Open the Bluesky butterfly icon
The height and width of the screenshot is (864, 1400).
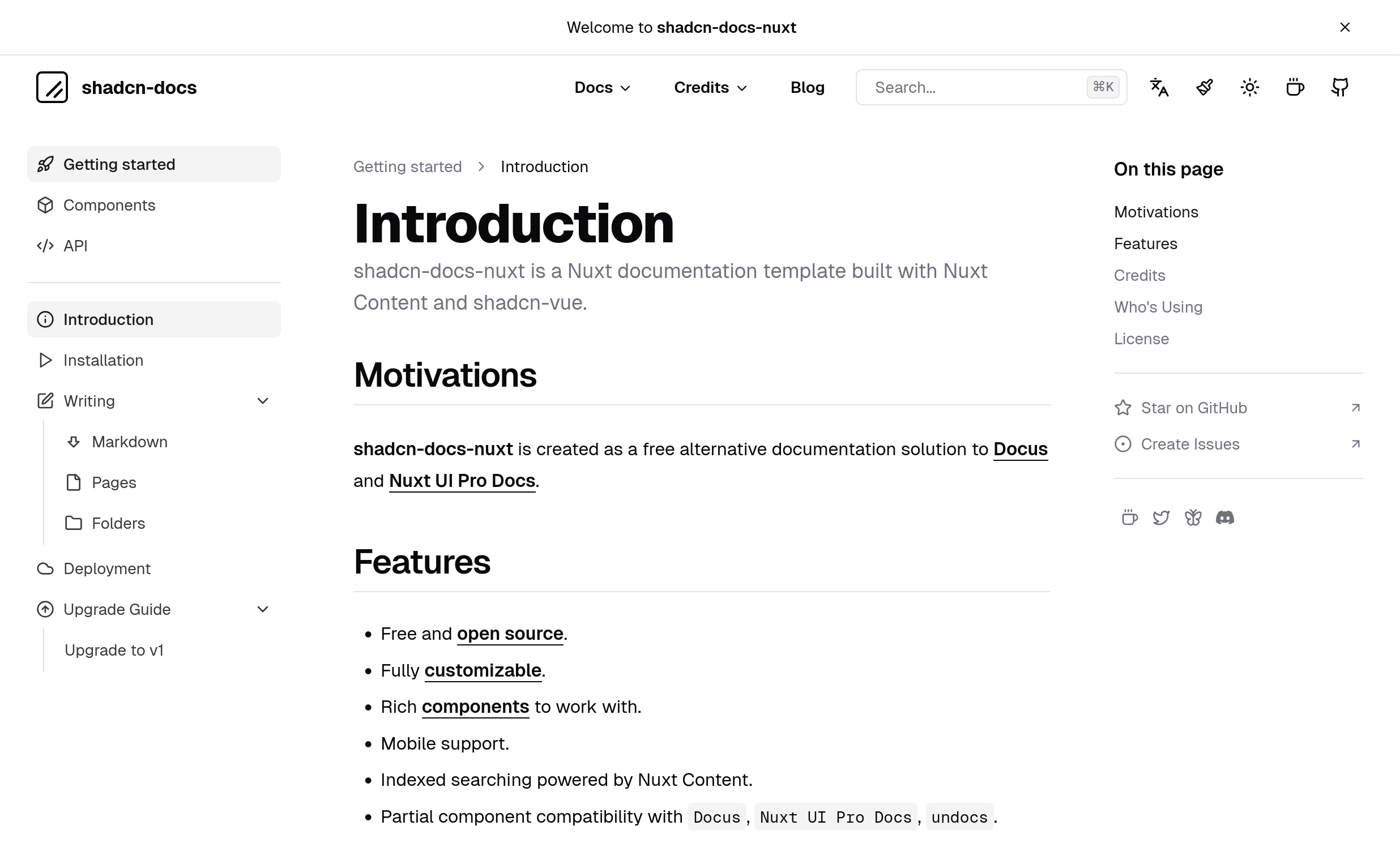pos(1193,517)
